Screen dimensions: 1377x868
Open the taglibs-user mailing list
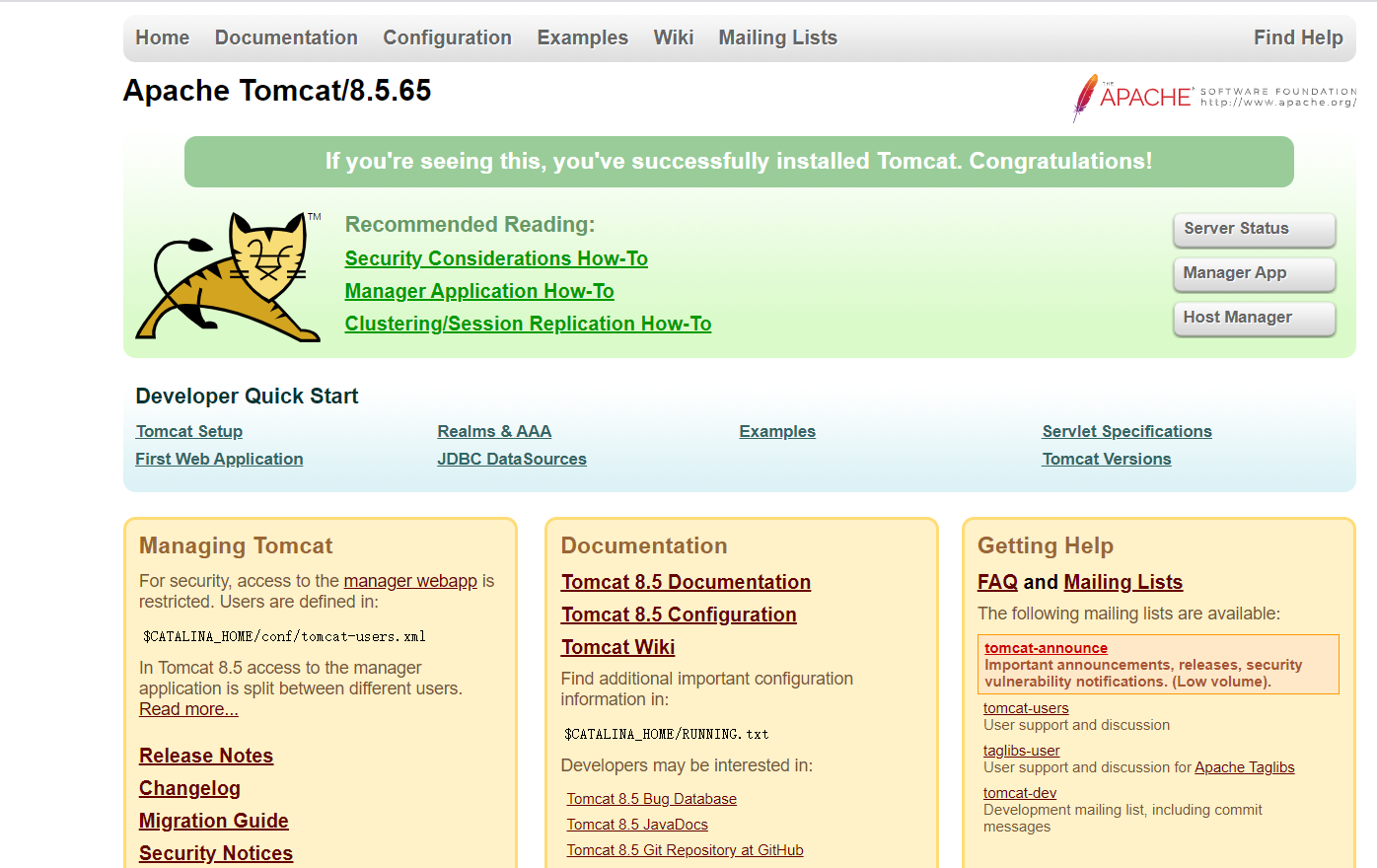(1022, 751)
